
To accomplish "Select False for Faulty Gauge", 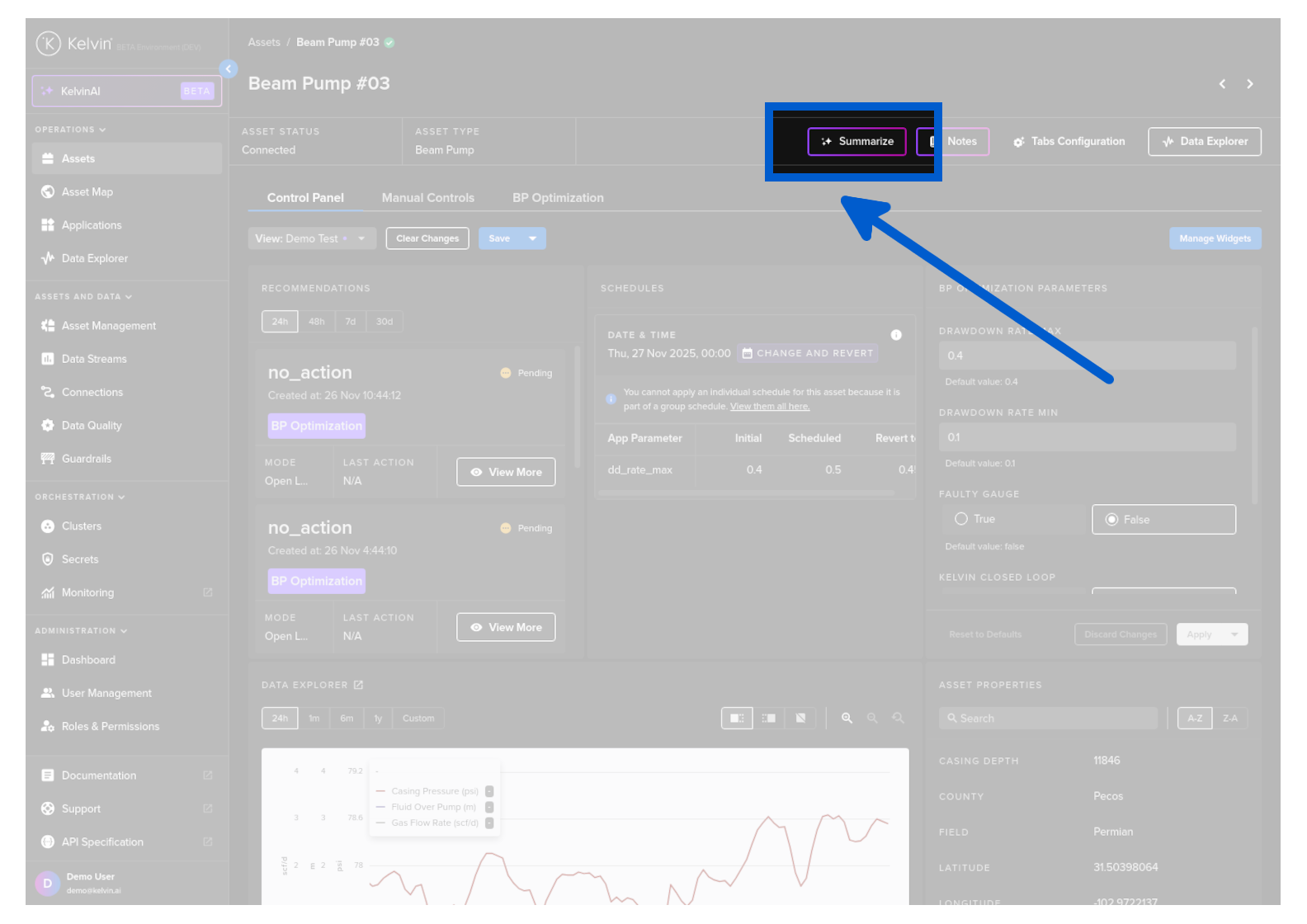I will tap(1112, 520).
